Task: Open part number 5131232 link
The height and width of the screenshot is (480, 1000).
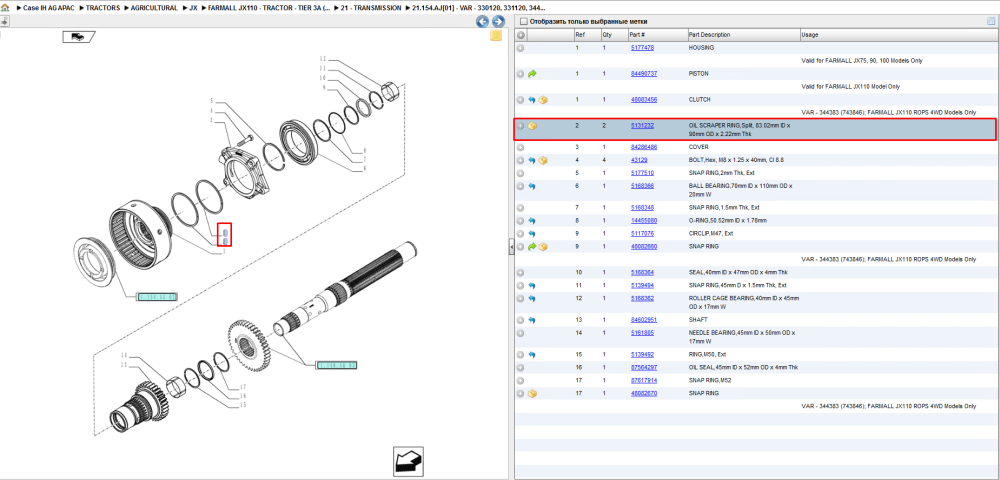Action: [642, 126]
